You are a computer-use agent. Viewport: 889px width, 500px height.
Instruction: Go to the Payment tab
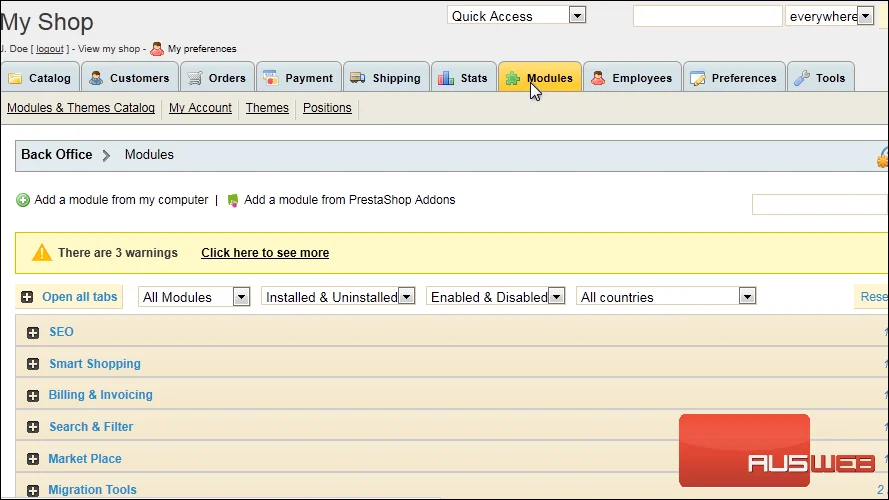(299, 77)
